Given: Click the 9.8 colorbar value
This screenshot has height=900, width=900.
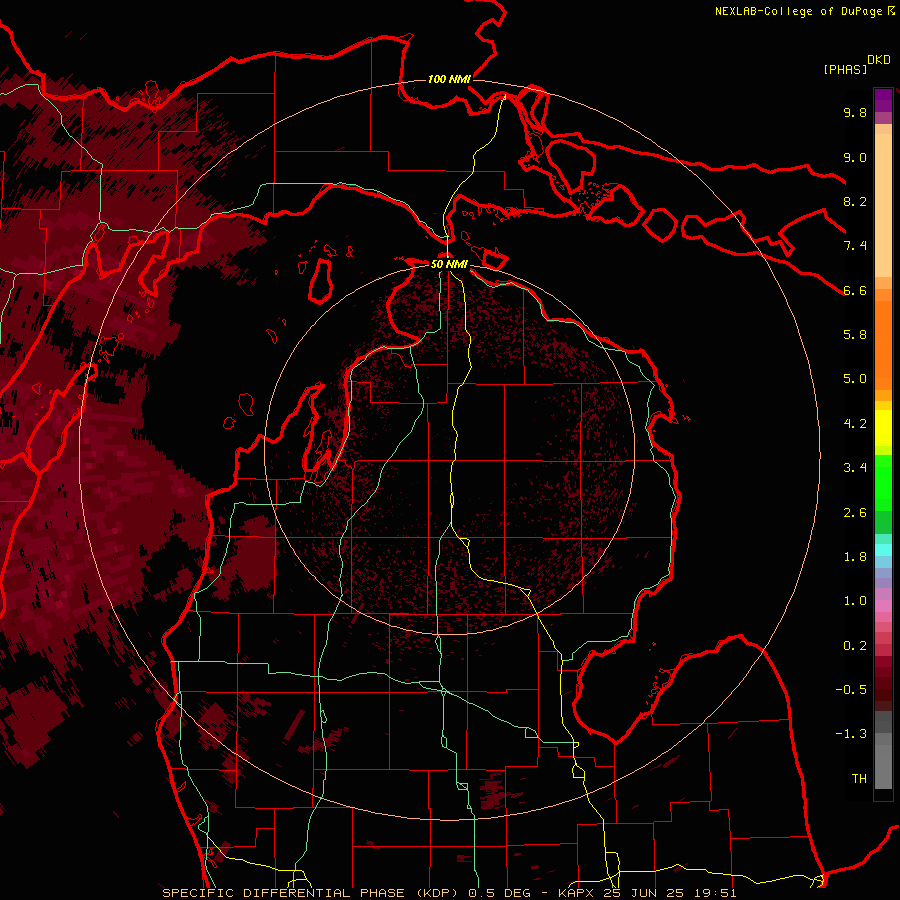Looking at the screenshot, I should [855, 112].
